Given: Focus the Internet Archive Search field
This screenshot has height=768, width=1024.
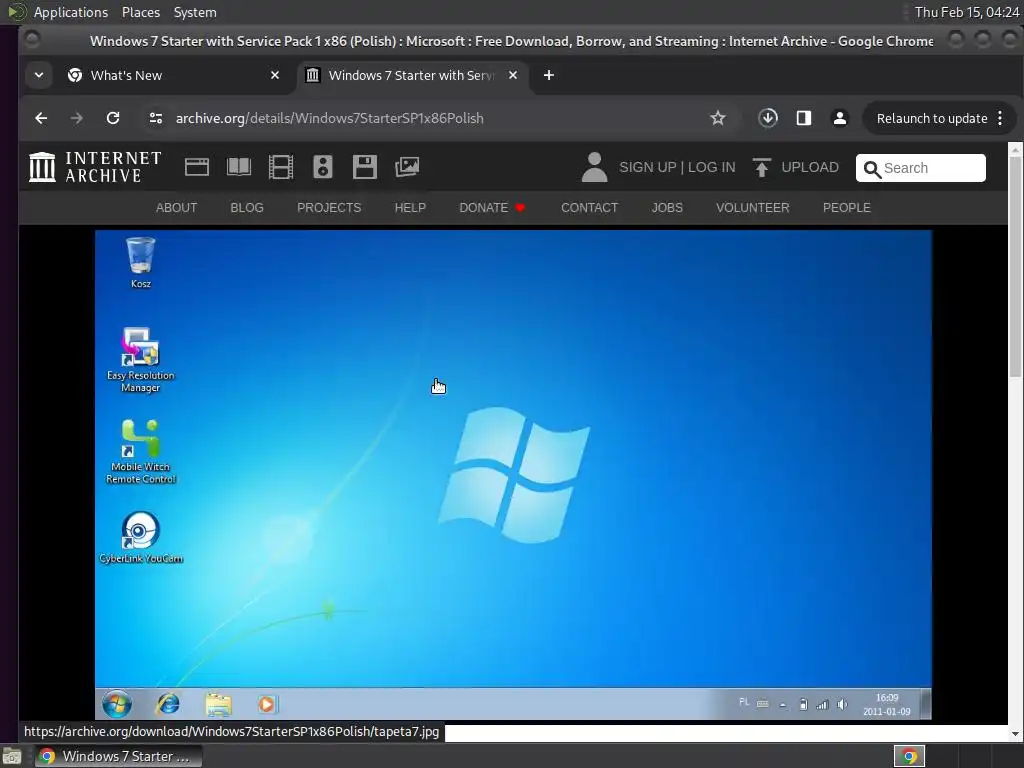Looking at the screenshot, I should point(921,168).
